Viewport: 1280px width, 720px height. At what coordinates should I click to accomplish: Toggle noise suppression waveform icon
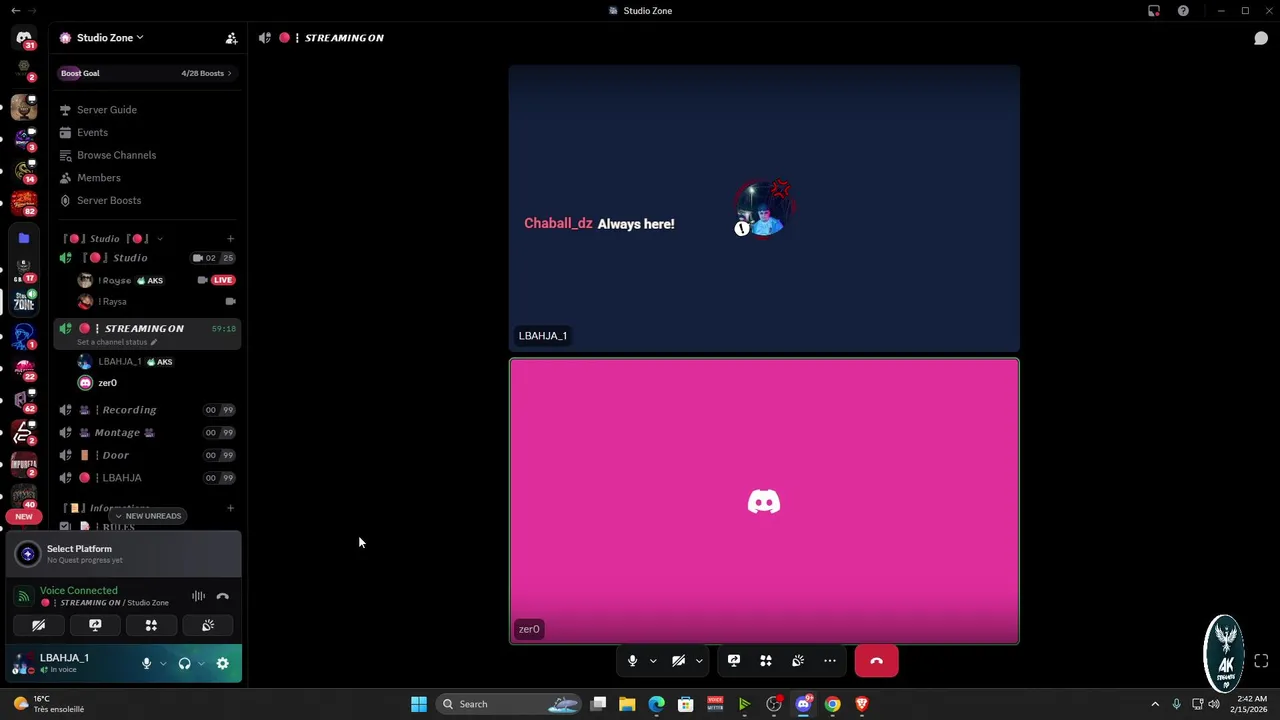(x=198, y=596)
